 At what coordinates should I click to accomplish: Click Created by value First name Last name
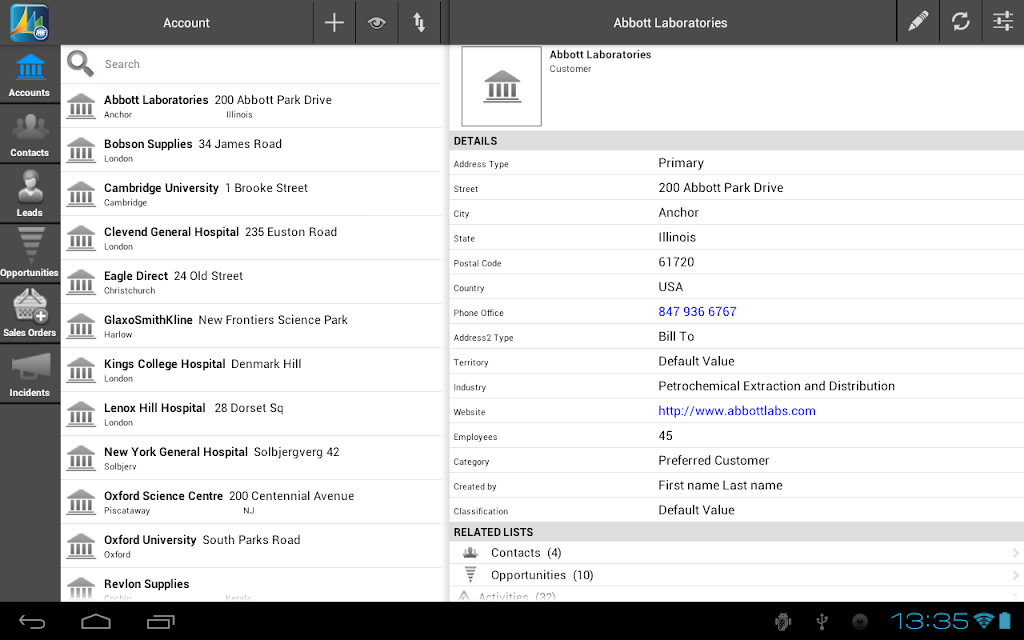click(x=720, y=485)
